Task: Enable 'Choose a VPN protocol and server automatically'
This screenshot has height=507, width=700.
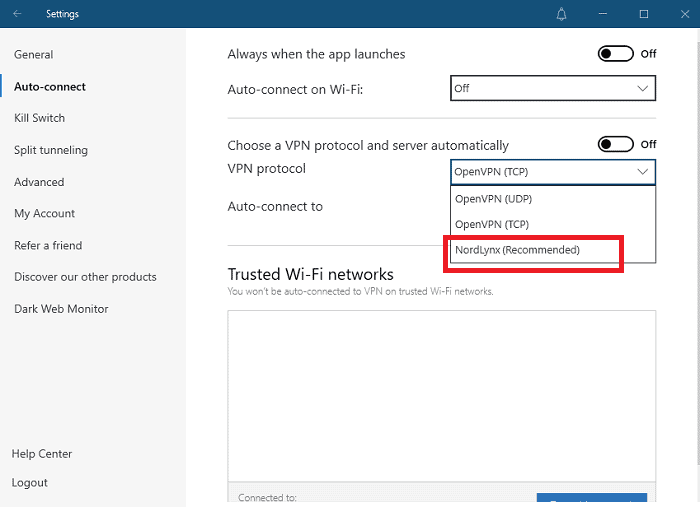Action: (x=616, y=145)
